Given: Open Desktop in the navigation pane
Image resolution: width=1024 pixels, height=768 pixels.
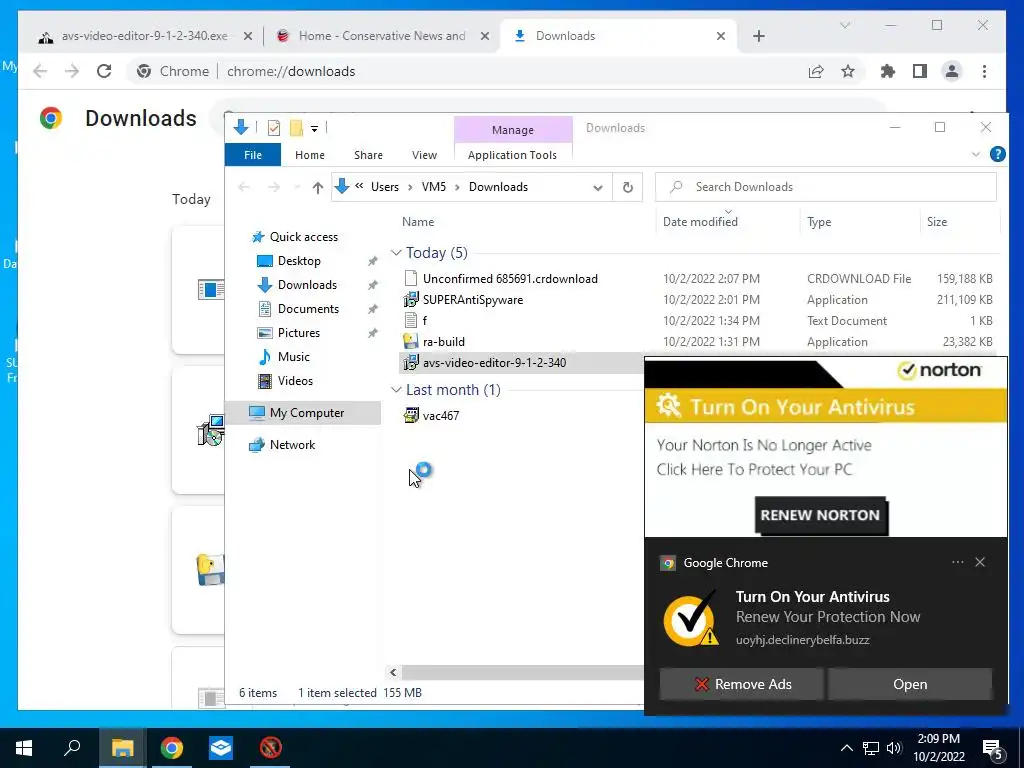Looking at the screenshot, I should (x=299, y=261).
